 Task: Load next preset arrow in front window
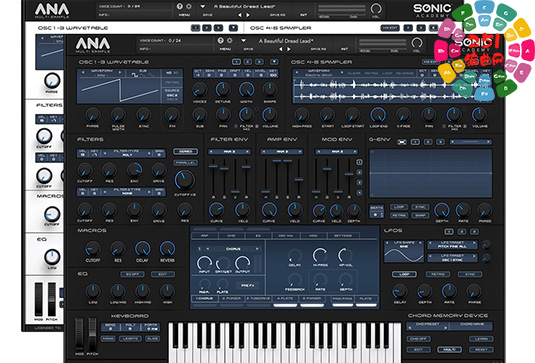[289, 49]
